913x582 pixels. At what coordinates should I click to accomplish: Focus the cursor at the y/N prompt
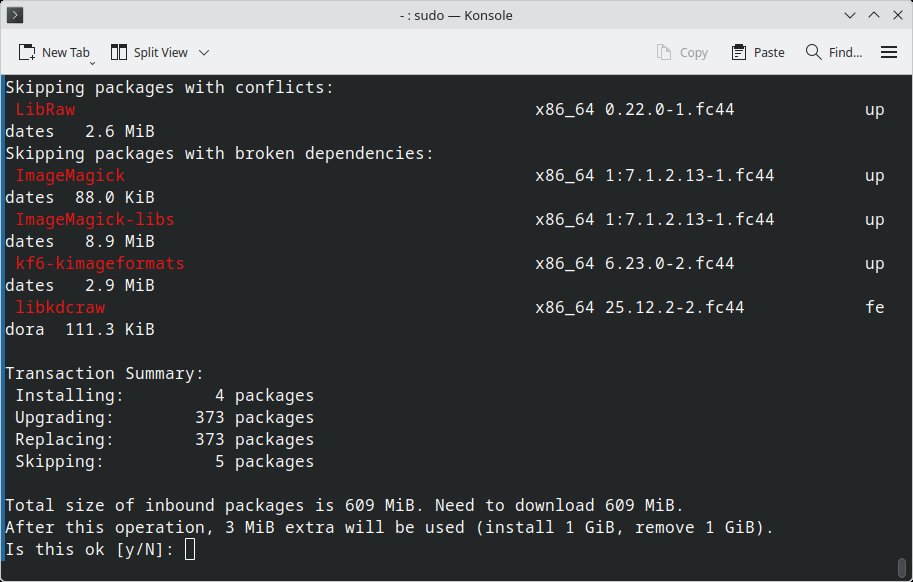[x=190, y=549]
